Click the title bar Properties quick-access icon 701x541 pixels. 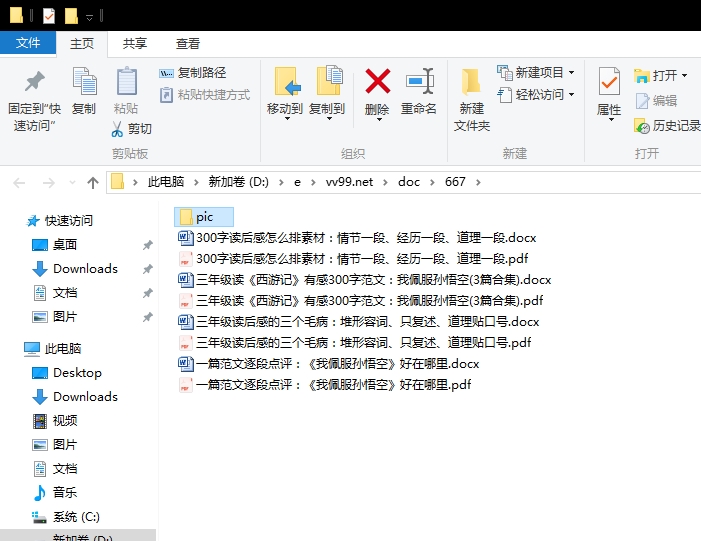[49, 16]
